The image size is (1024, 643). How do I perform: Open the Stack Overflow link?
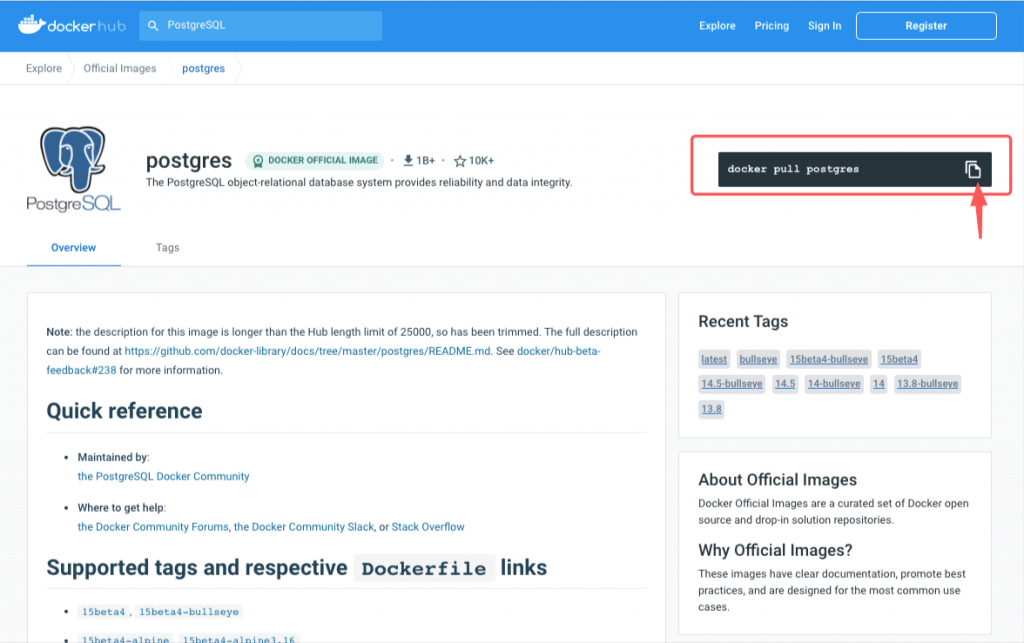point(428,527)
